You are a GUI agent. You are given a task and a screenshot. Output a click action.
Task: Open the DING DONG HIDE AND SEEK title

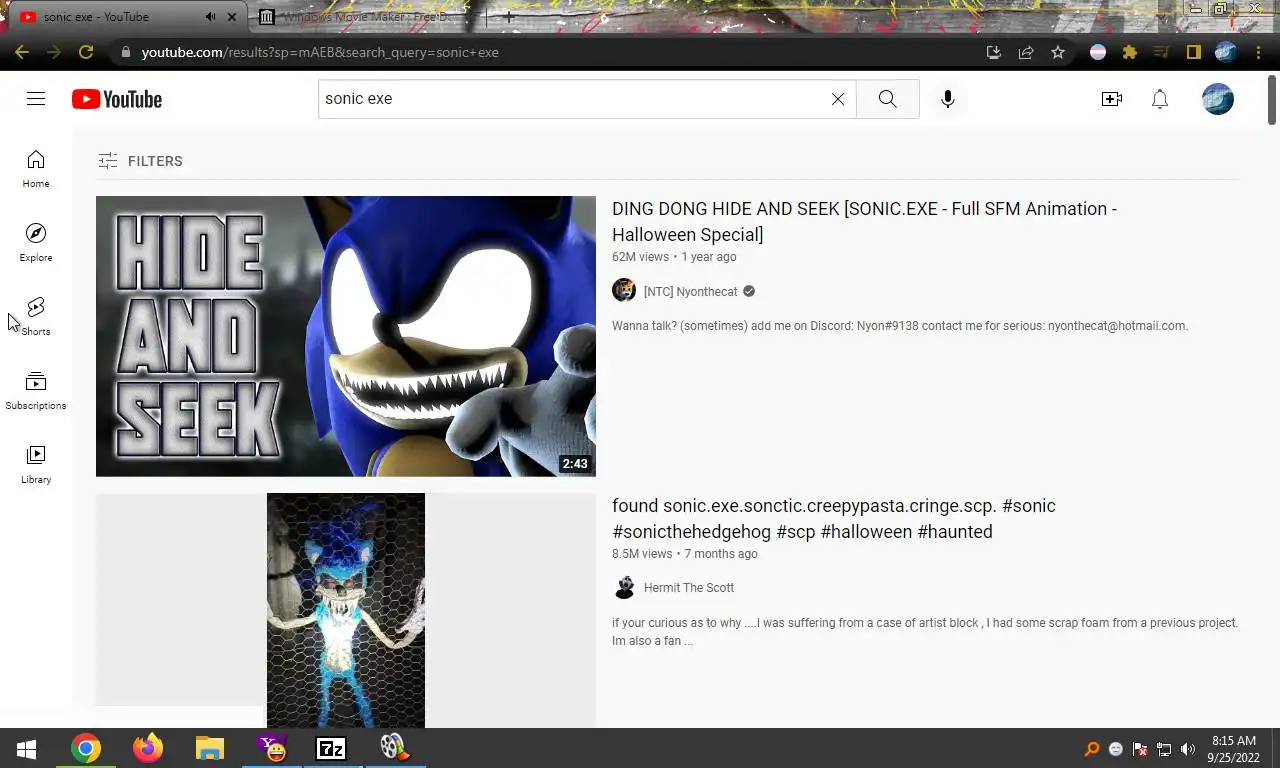[864, 221]
